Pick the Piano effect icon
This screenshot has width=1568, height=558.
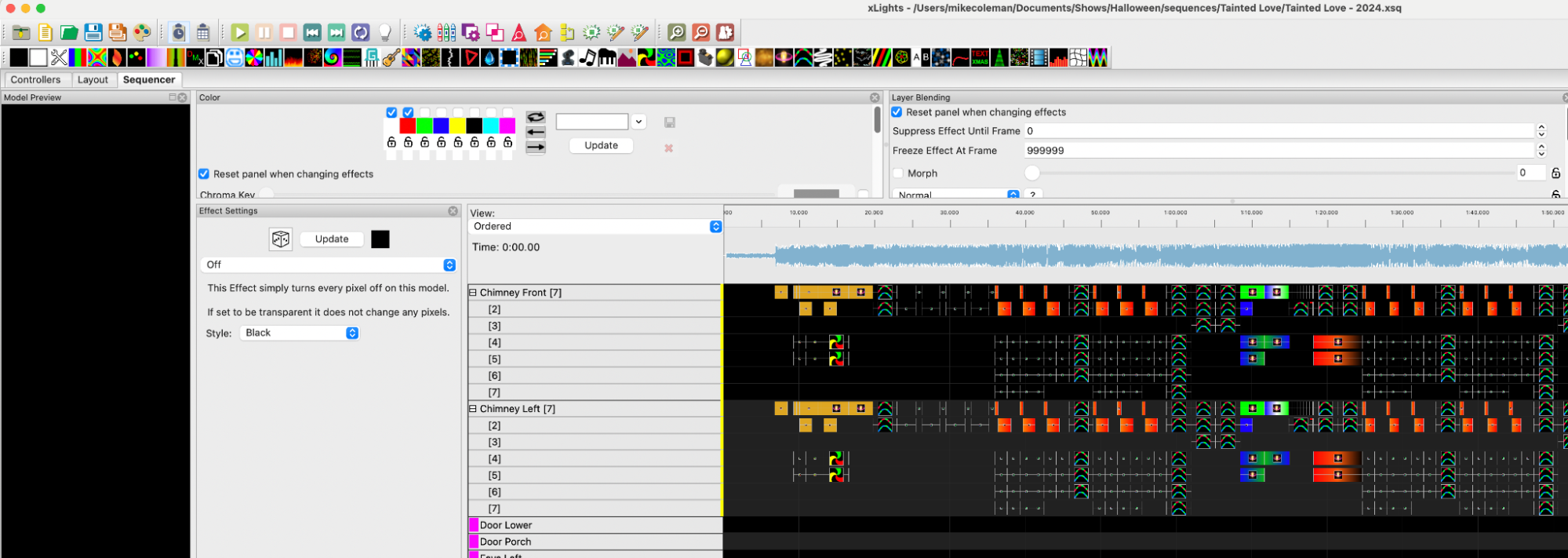607,57
